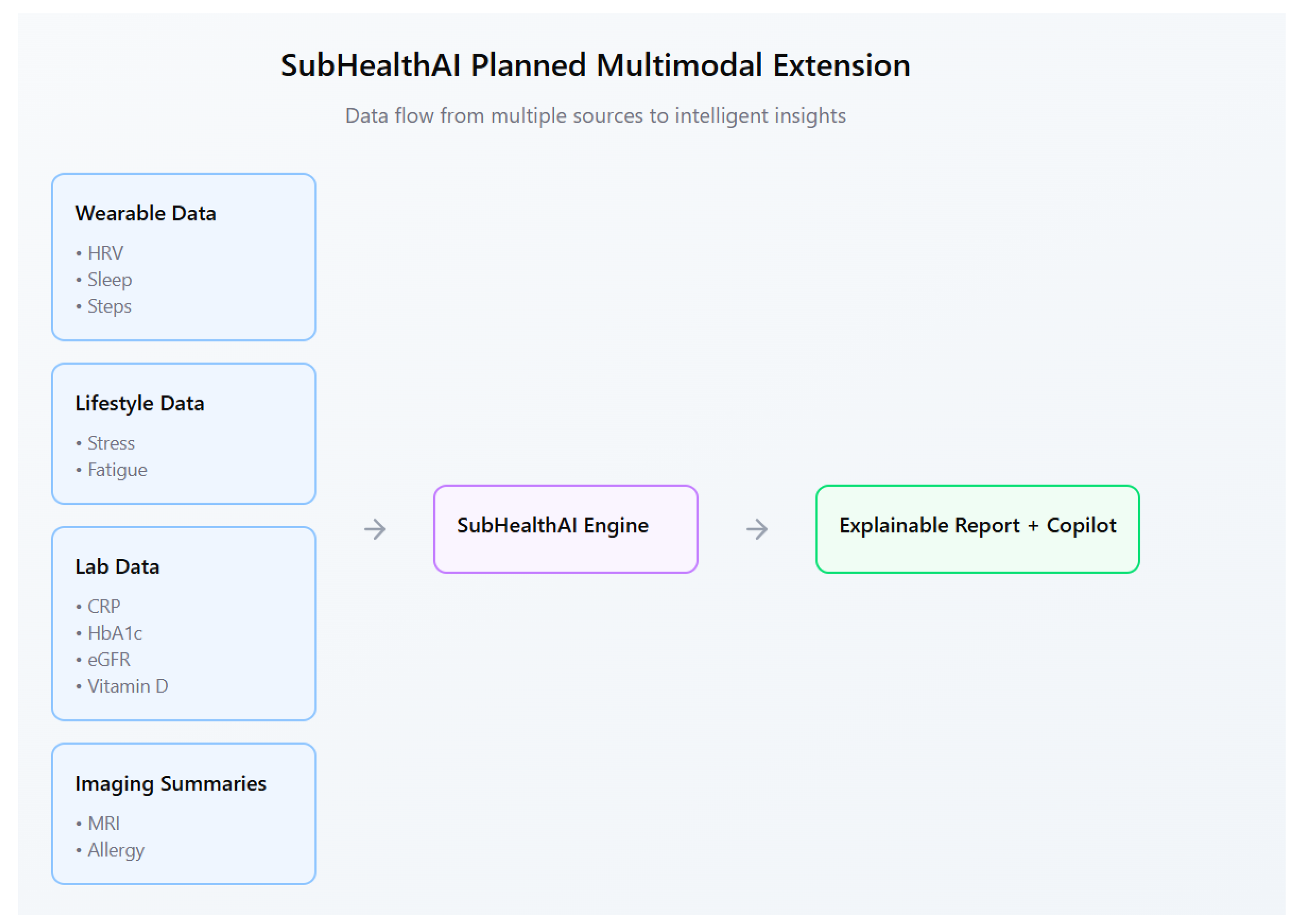The image size is (1299, 924).
Task: Select the Steps bullet item
Action: coord(109,307)
